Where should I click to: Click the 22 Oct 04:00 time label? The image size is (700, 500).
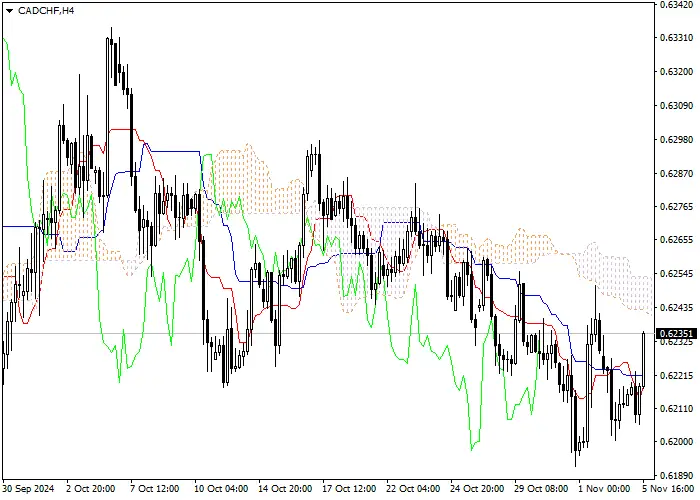413,489
